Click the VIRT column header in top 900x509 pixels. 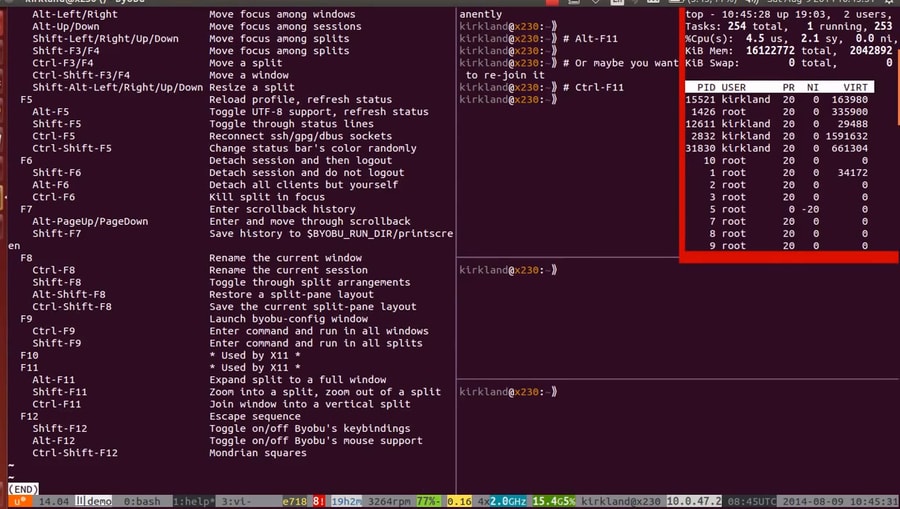(855, 87)
